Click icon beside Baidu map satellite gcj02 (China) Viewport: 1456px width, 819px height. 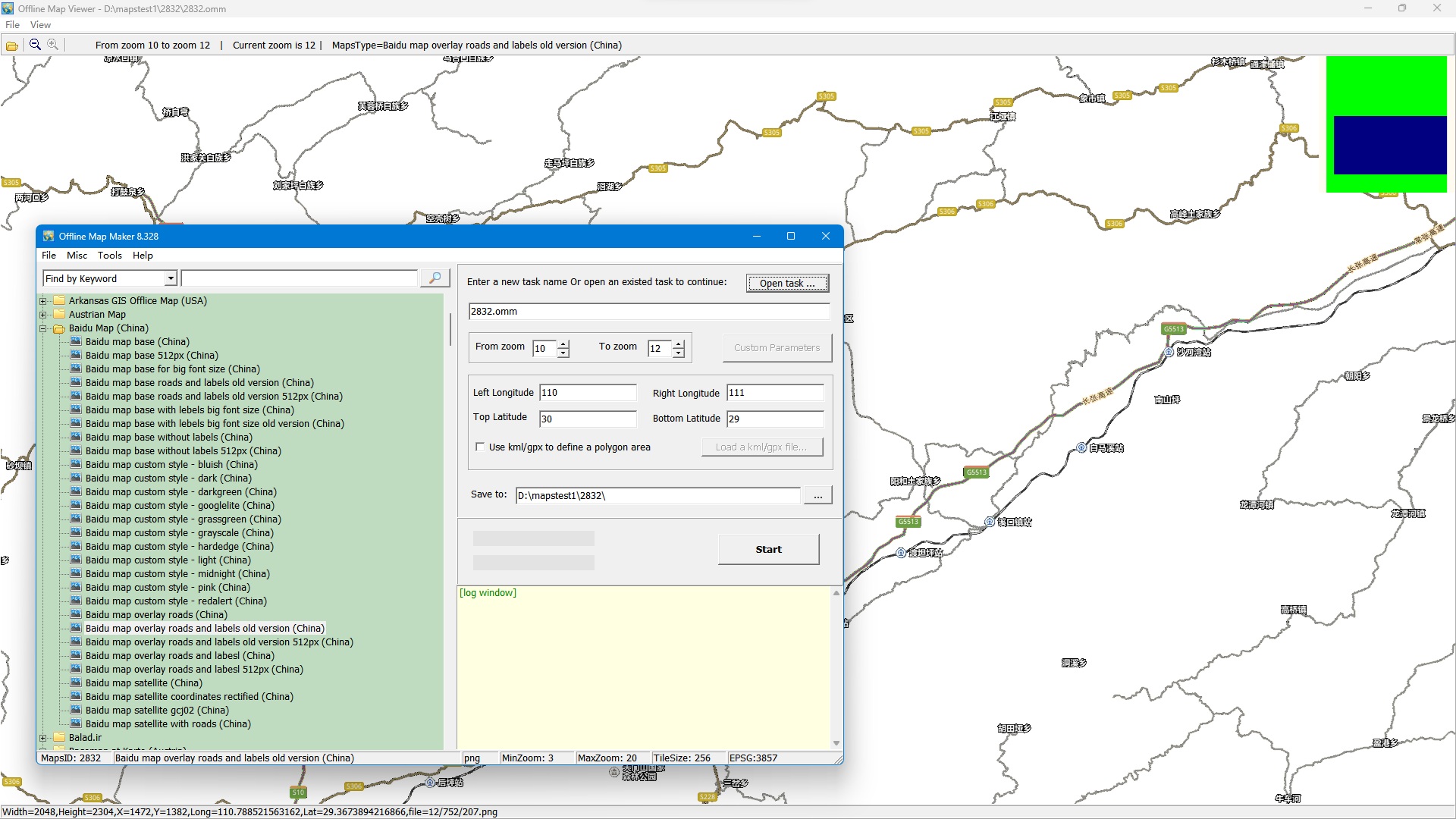tap(76, 710)
